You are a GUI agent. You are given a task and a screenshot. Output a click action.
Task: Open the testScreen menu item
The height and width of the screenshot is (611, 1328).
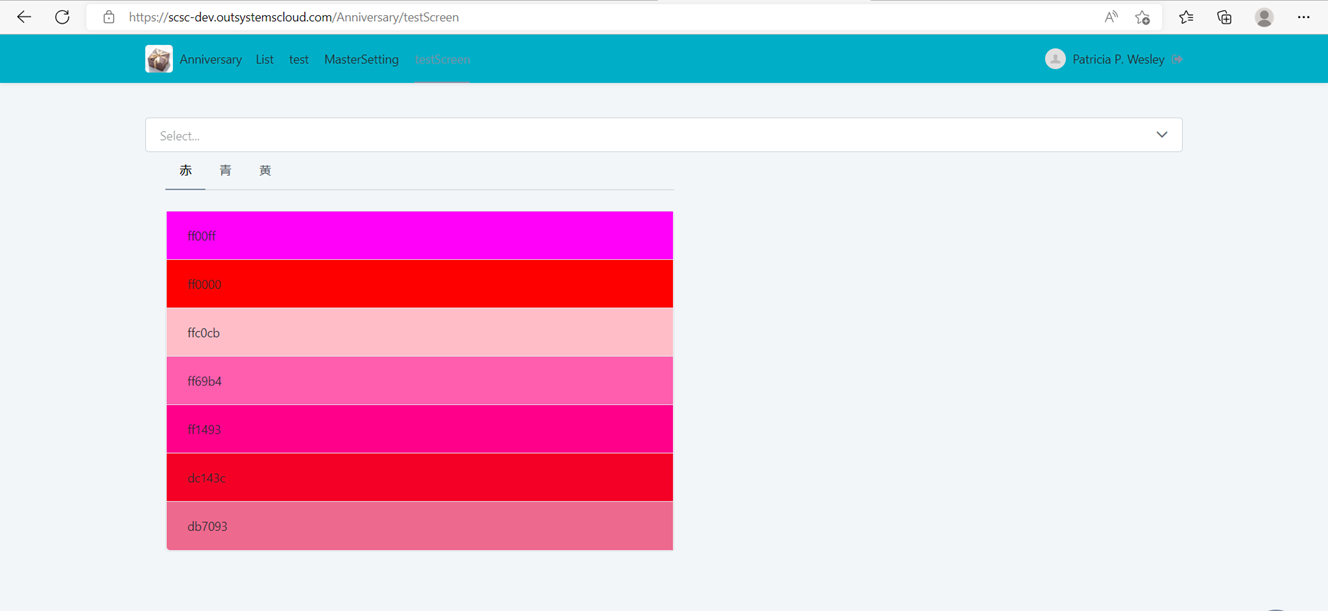click(442, 60)
